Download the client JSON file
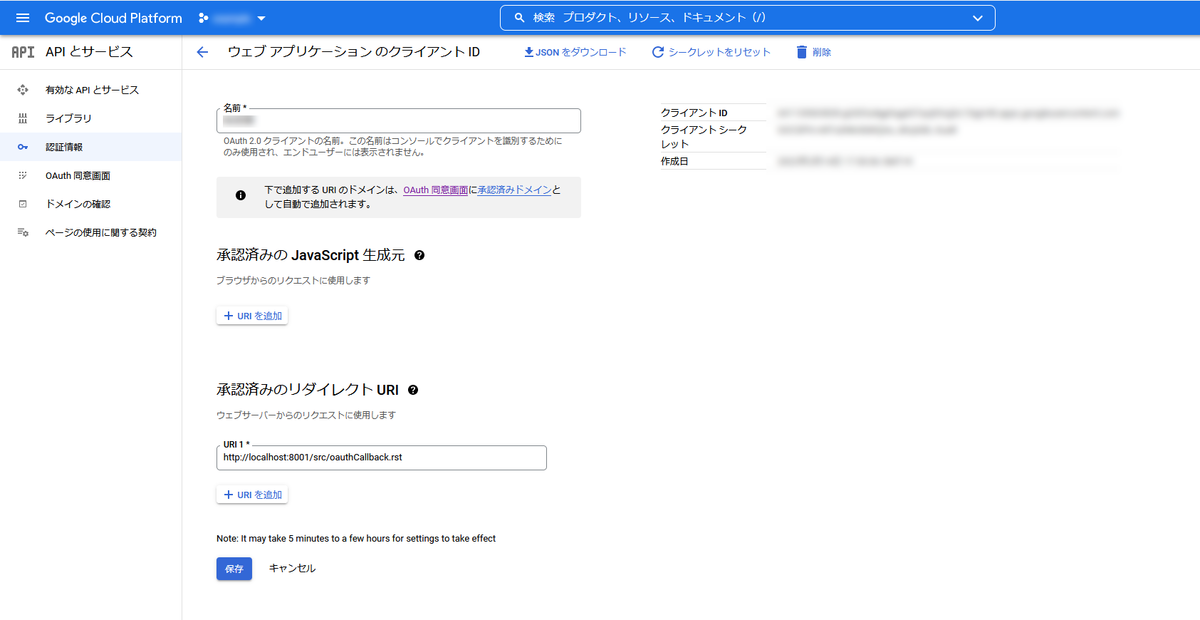Image resolution: width=1200 pixels, height=620 pixels. (x=575, y=52)
